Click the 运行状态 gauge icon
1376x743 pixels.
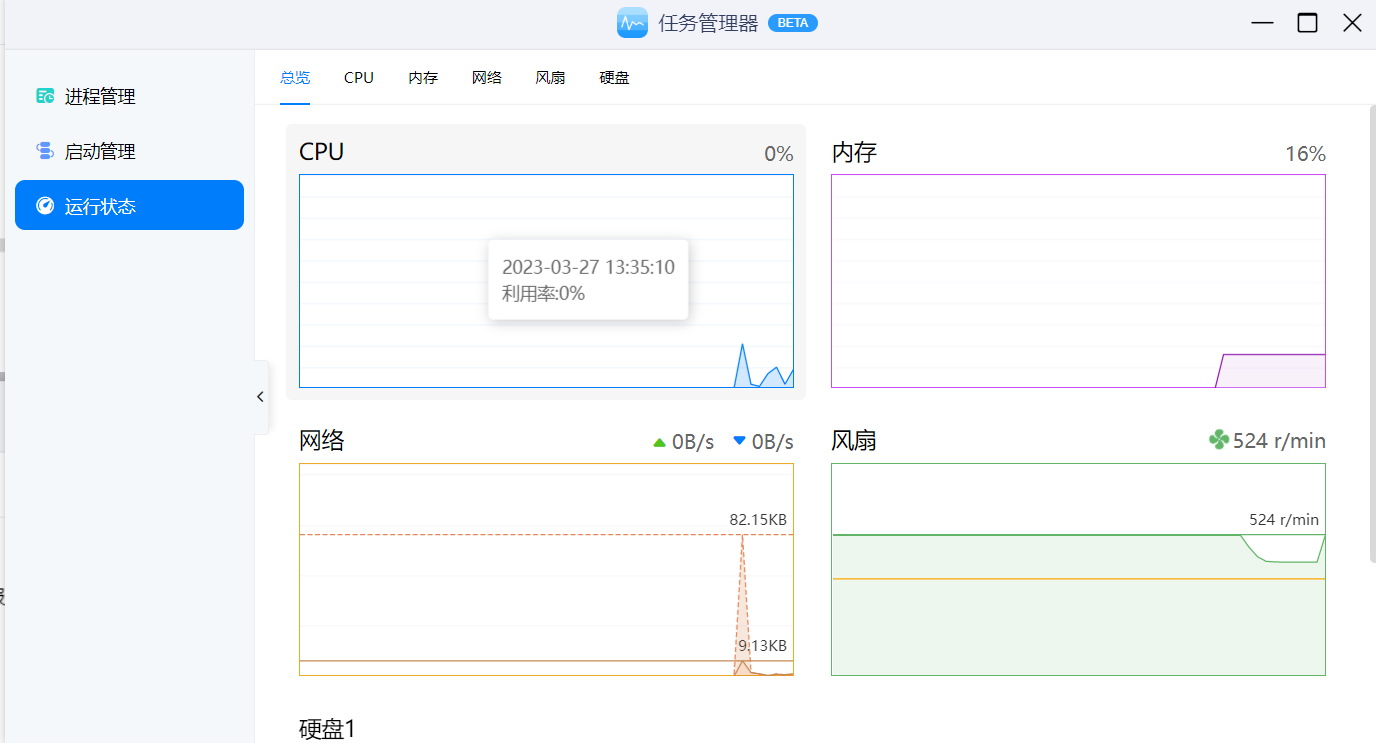coord(45,205)
